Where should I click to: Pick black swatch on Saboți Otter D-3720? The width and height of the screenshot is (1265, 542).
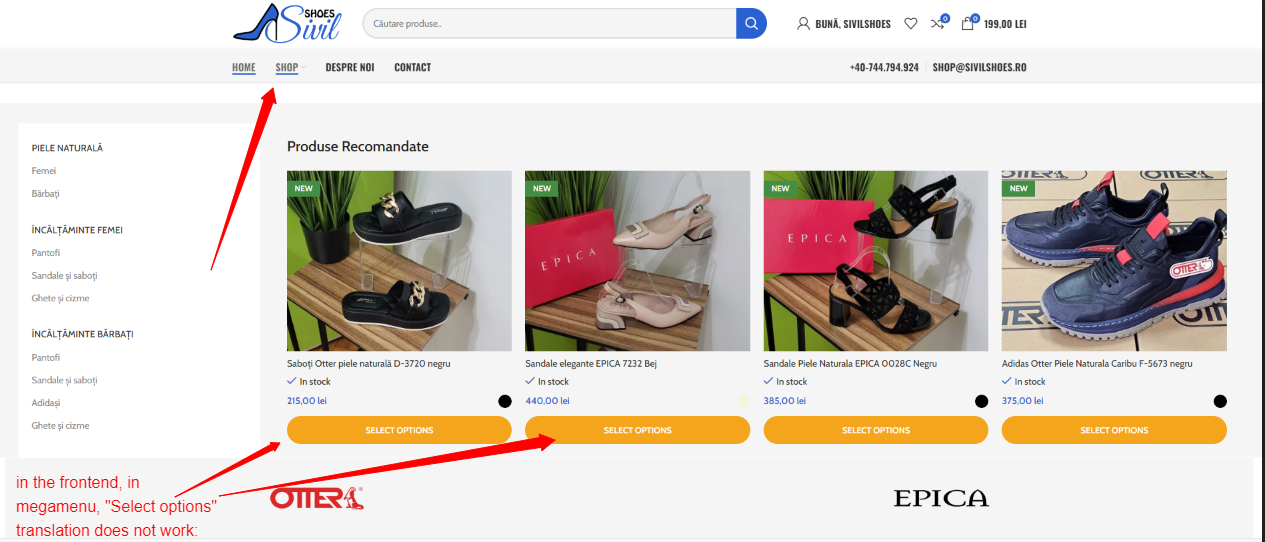pyautogui.click(x=505, y=401)
